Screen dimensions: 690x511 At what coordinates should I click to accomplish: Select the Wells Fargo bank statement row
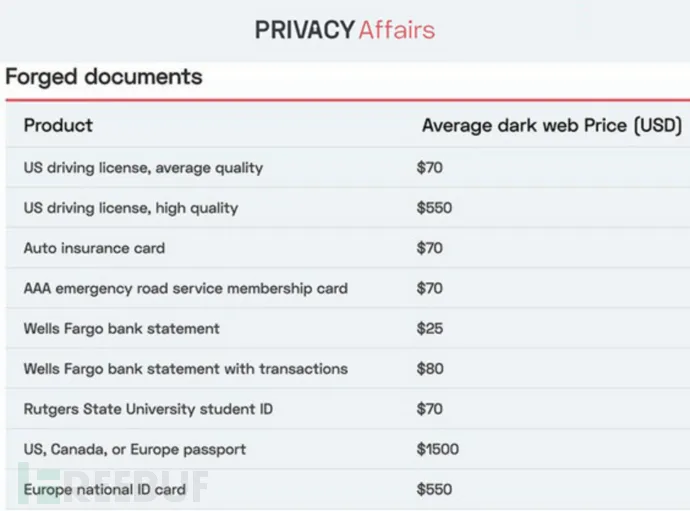[x=121, y=328]
